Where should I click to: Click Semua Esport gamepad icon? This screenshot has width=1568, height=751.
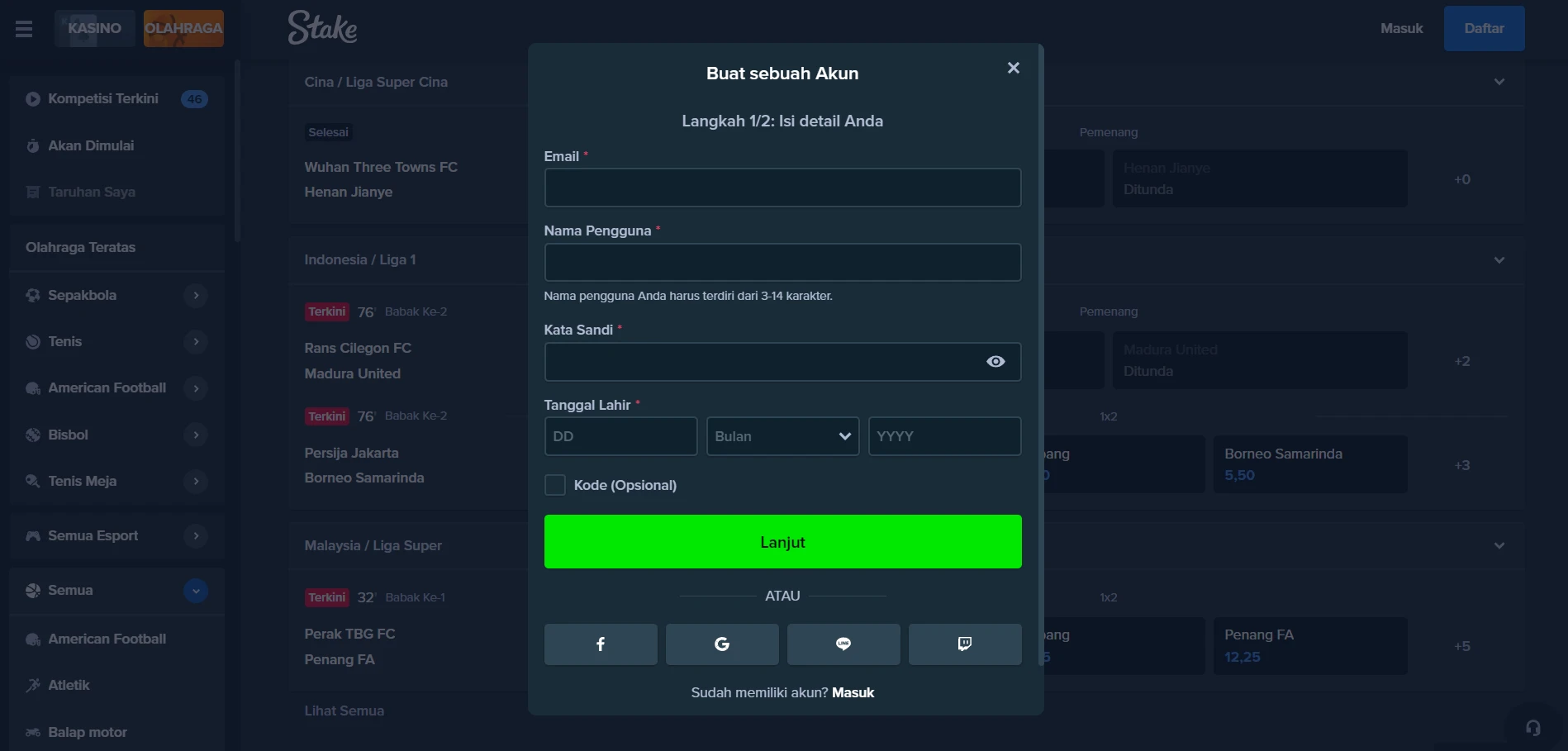tap(33, 535)
